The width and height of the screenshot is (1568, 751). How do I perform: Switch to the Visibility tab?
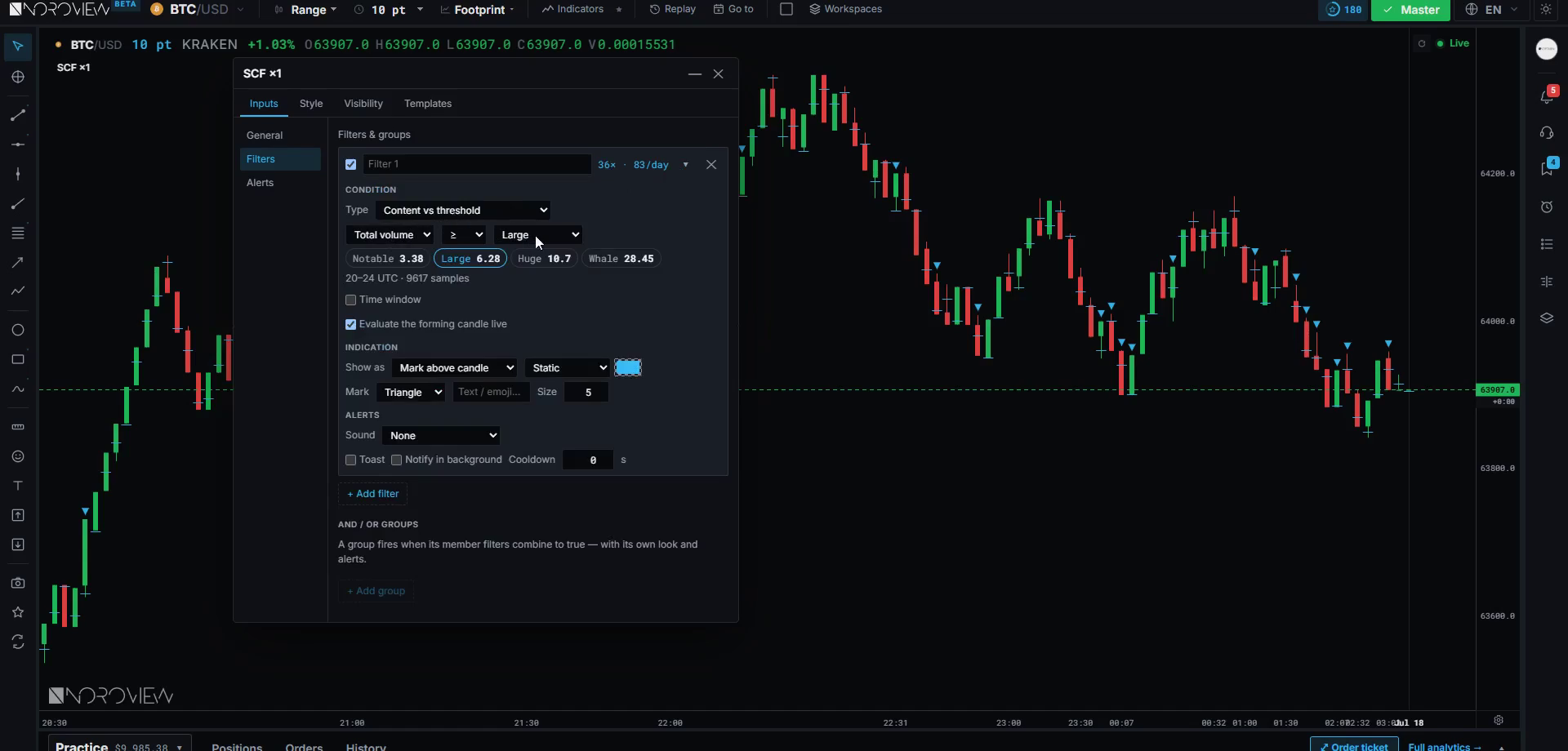363,104
